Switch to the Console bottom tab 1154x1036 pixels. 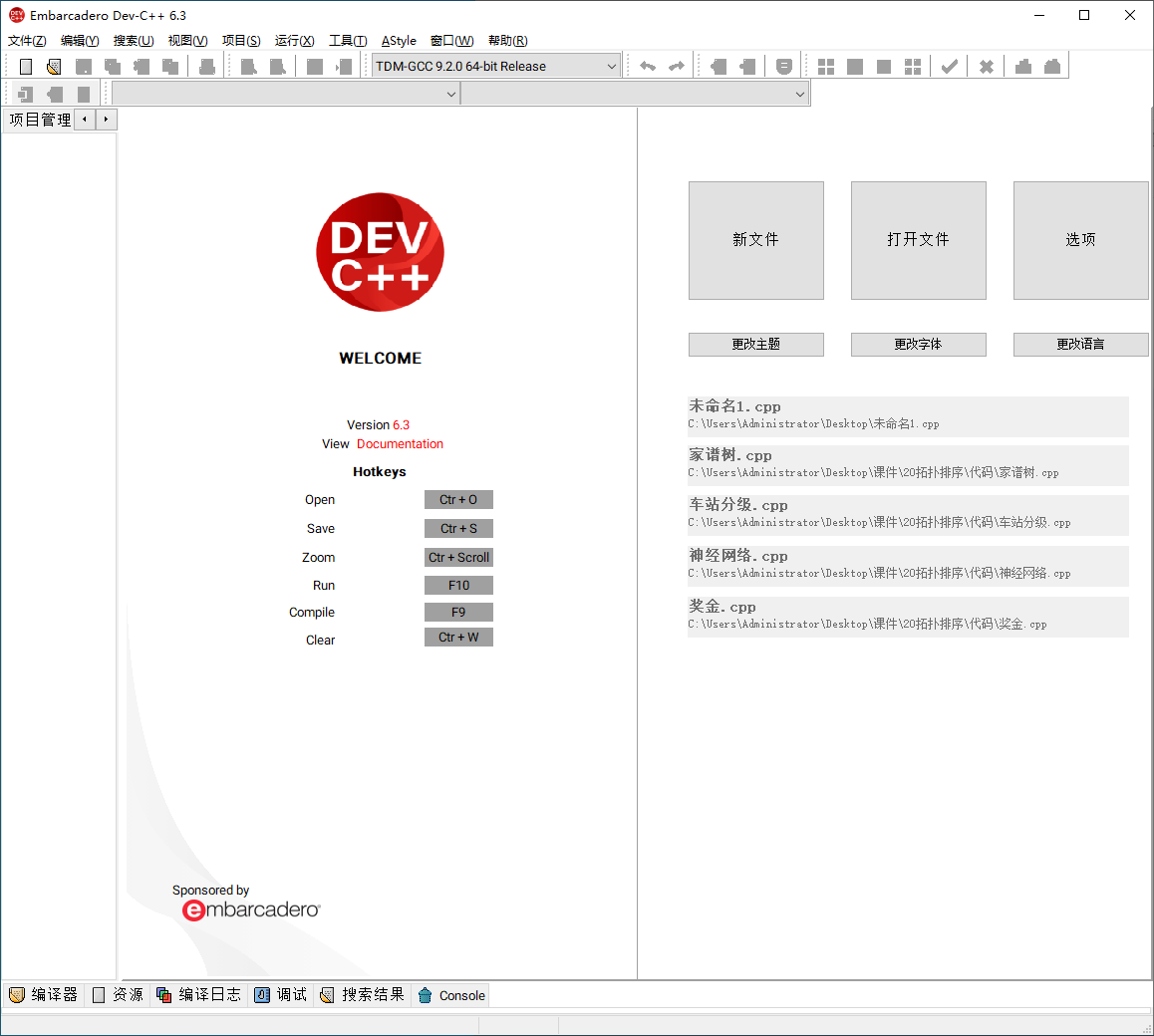tap(451, 995)
